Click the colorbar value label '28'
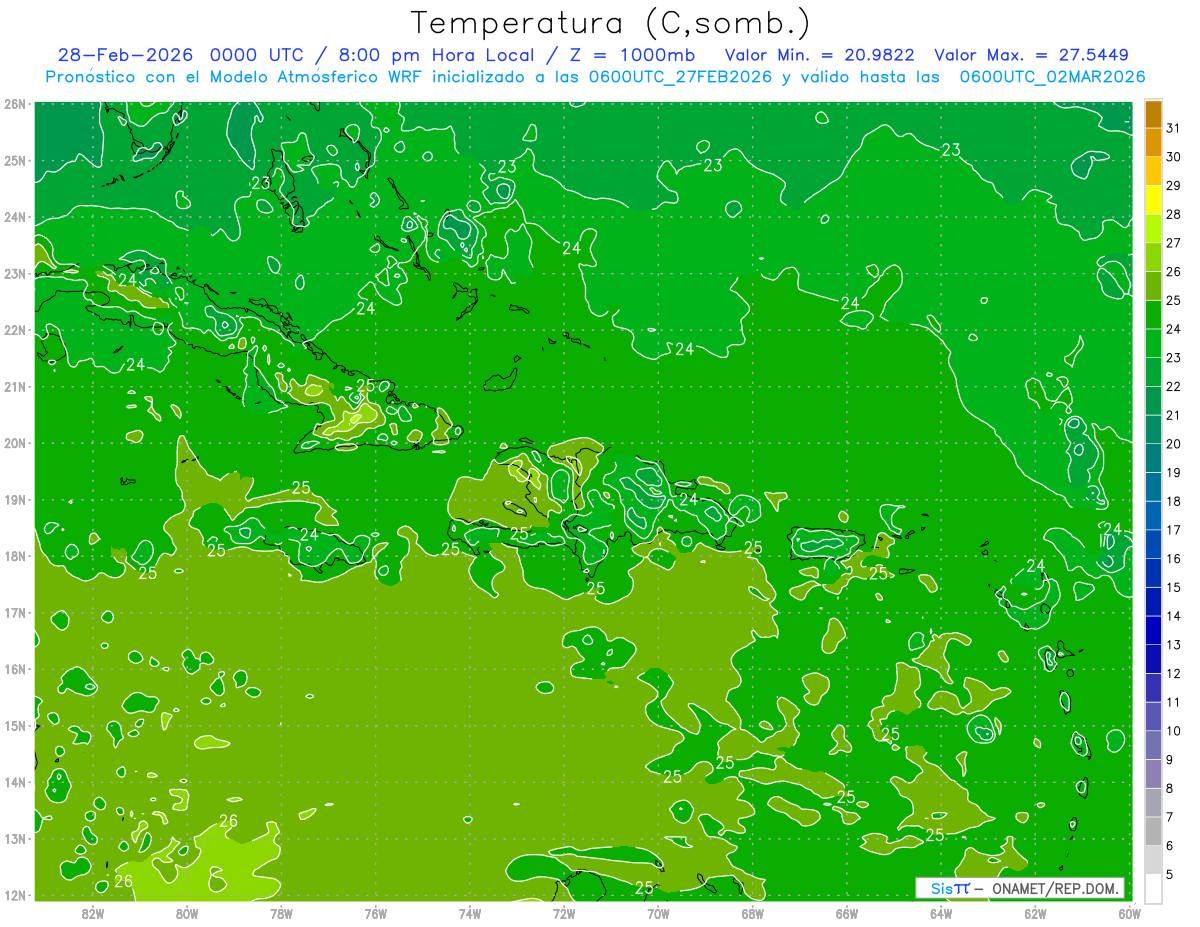Image resolution: width=1200 pixels, height=927 pixels. coord(1173,214)
